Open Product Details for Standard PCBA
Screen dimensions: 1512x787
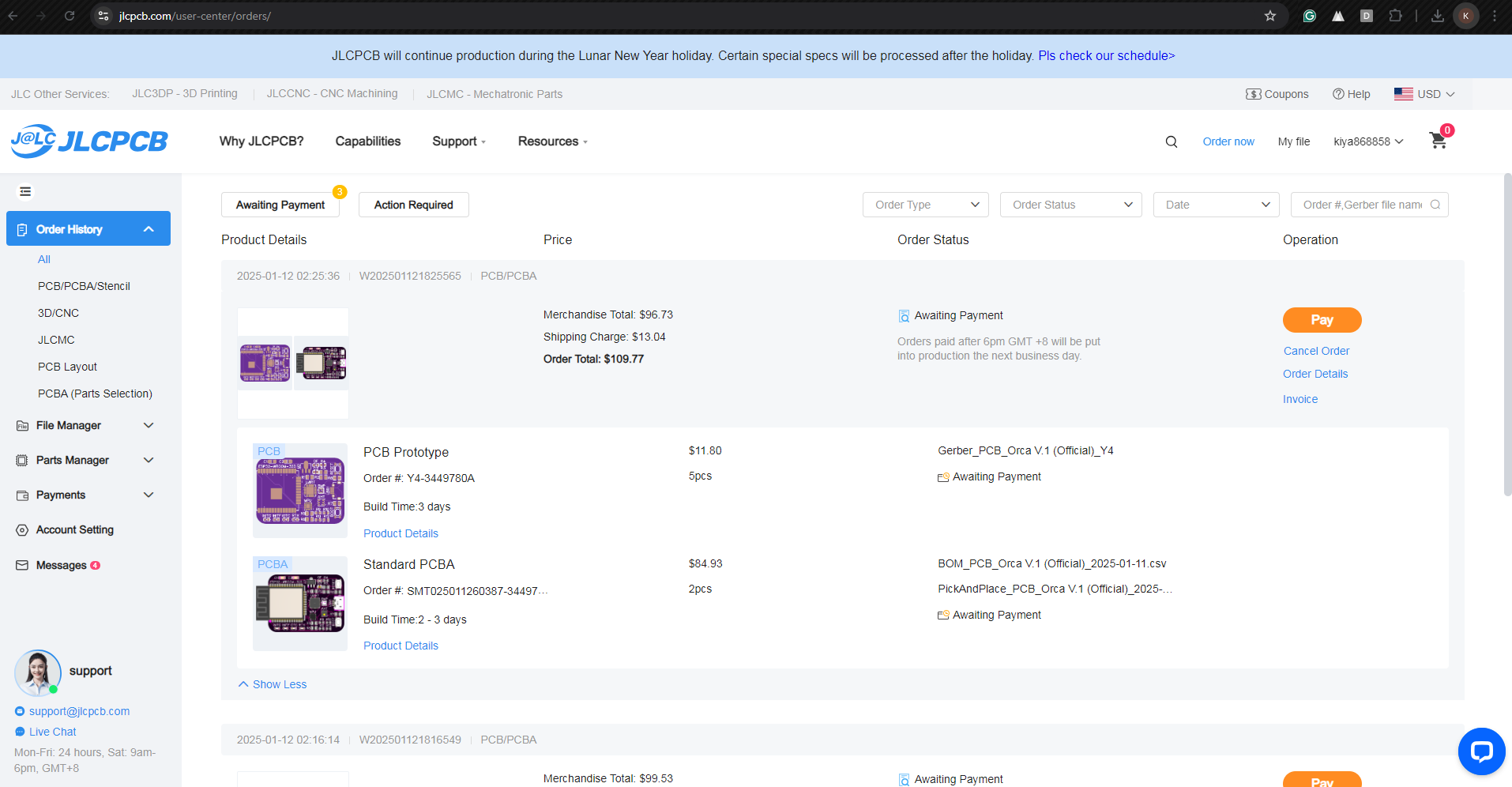click(x=401, y=646)
